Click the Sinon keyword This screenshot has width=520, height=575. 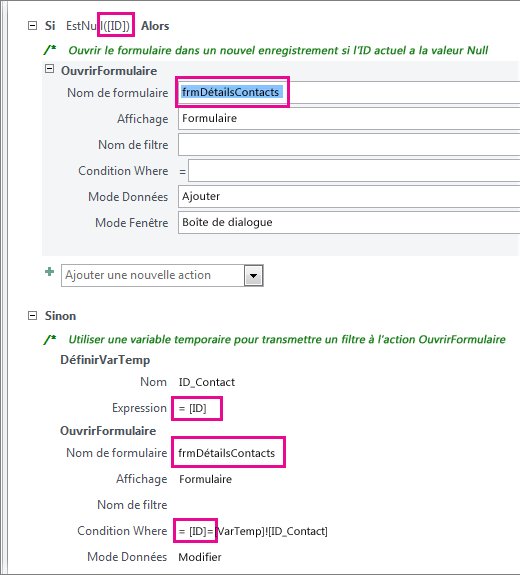pos(60,316)
